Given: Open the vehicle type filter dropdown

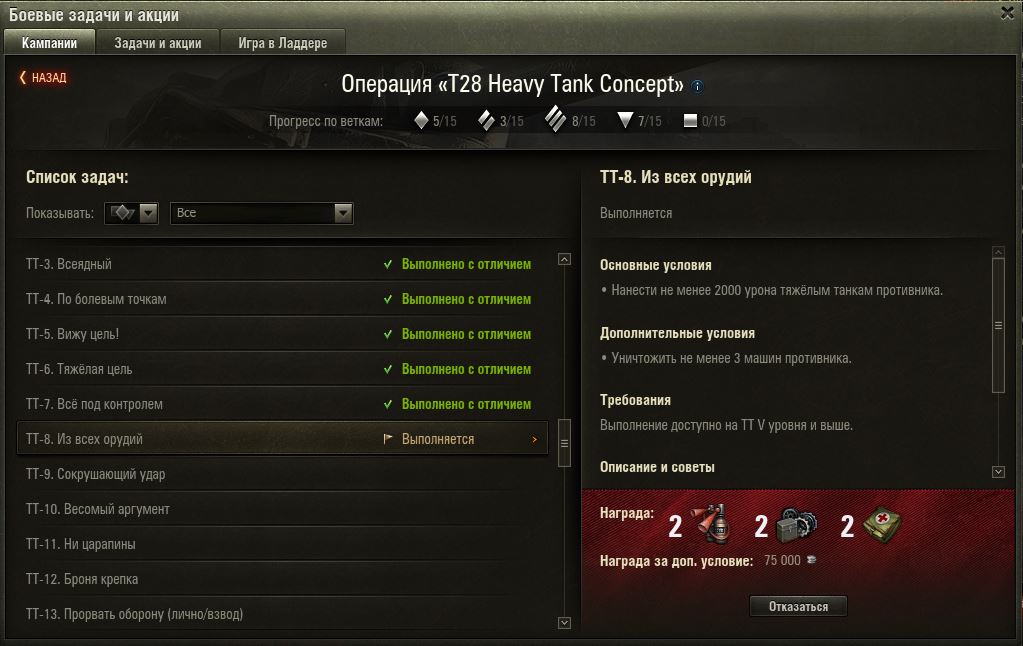Looking at the screenshot, I should [x=131, y=213].
